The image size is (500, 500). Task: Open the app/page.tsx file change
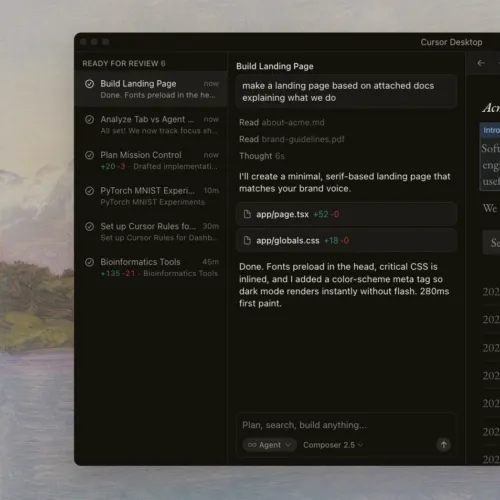click(346, 214)
